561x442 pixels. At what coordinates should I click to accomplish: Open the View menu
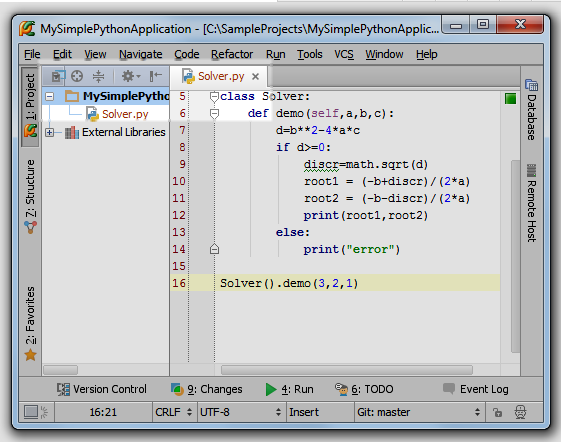(x=95, y=54)
